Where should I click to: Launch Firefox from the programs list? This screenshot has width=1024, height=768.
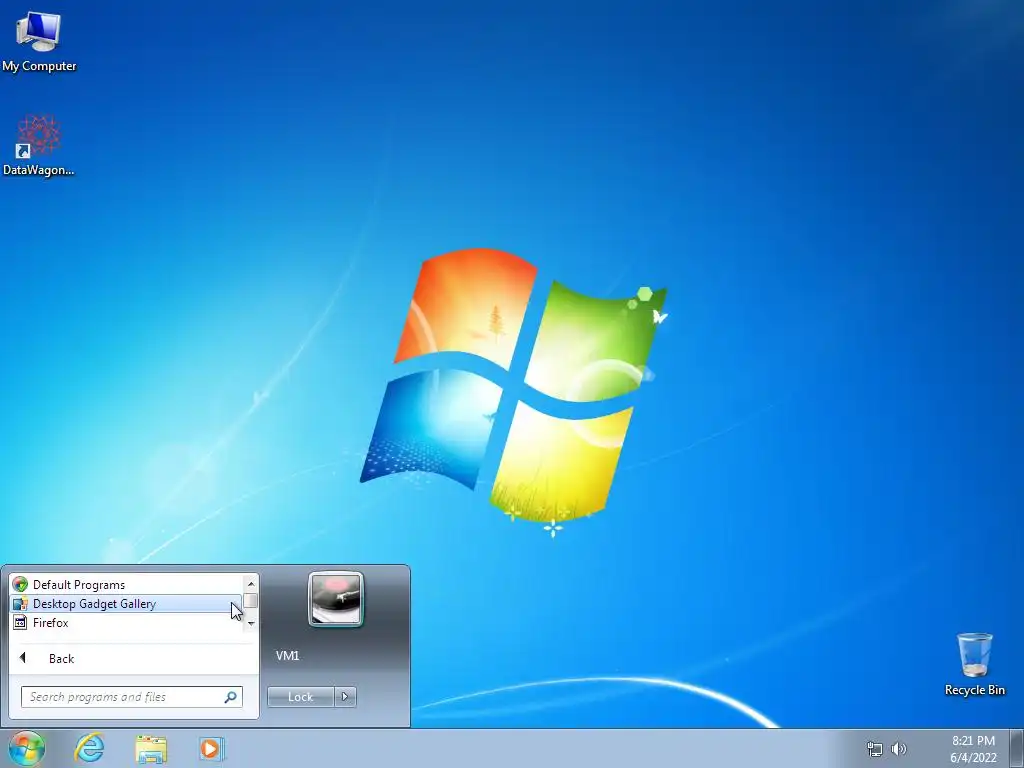127,622
